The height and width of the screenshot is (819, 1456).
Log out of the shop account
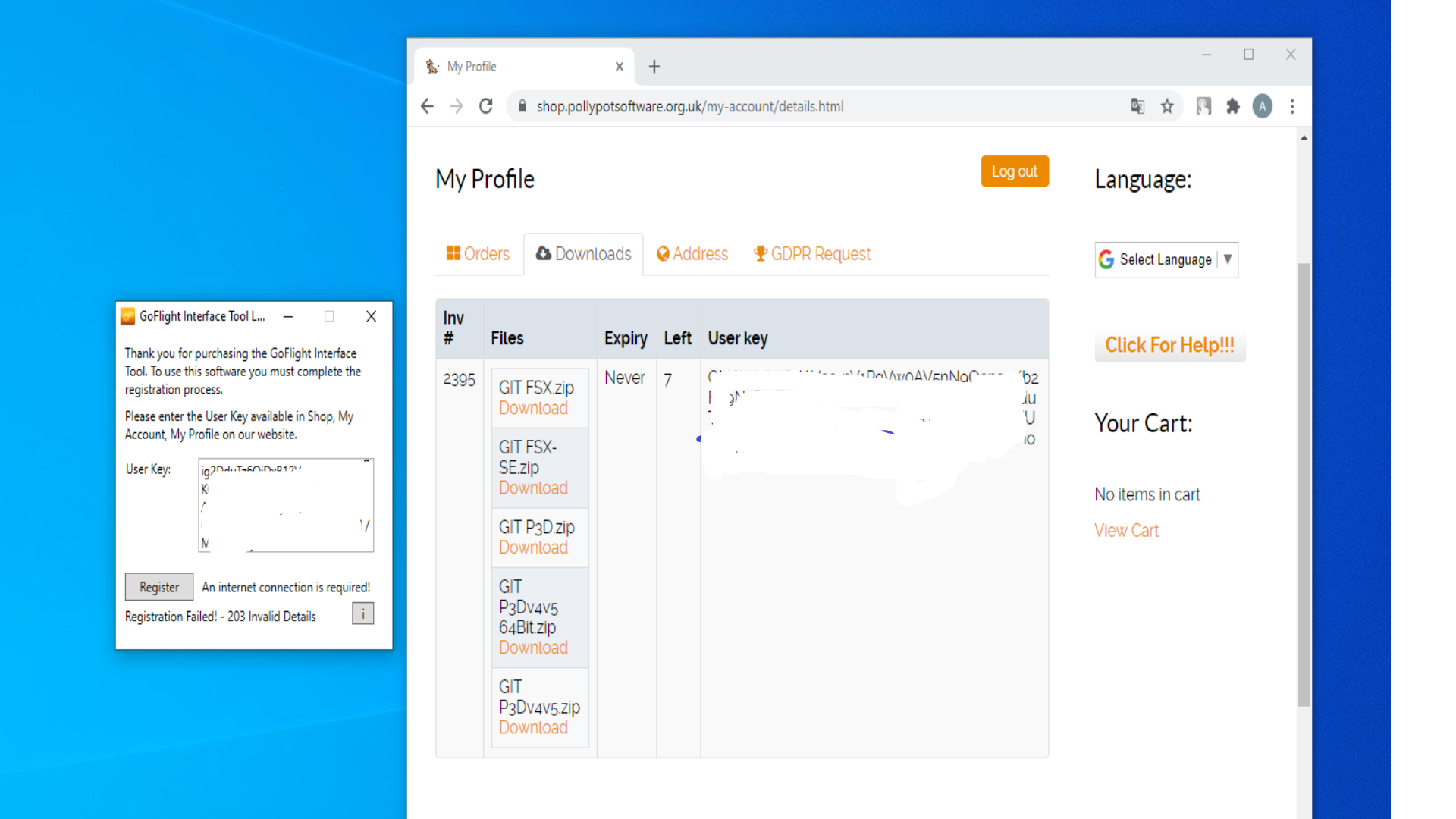tap(1015, 171)
